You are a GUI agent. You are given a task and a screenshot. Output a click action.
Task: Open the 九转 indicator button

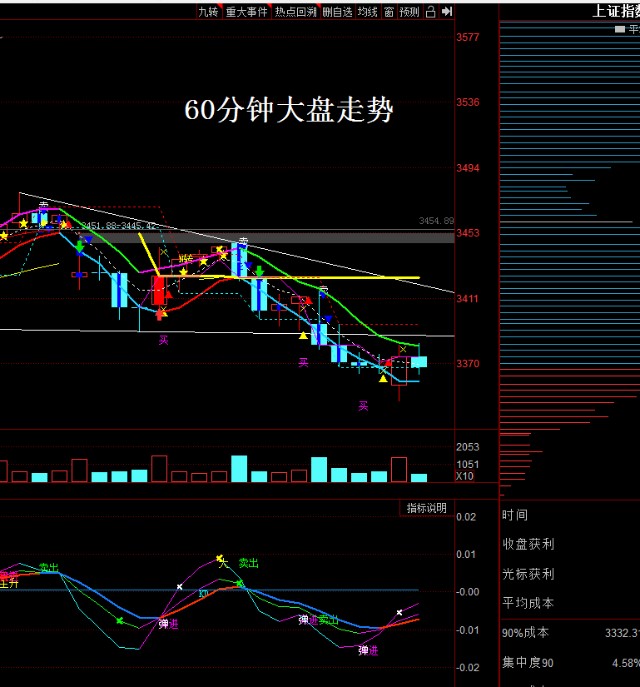click(207, 12)
